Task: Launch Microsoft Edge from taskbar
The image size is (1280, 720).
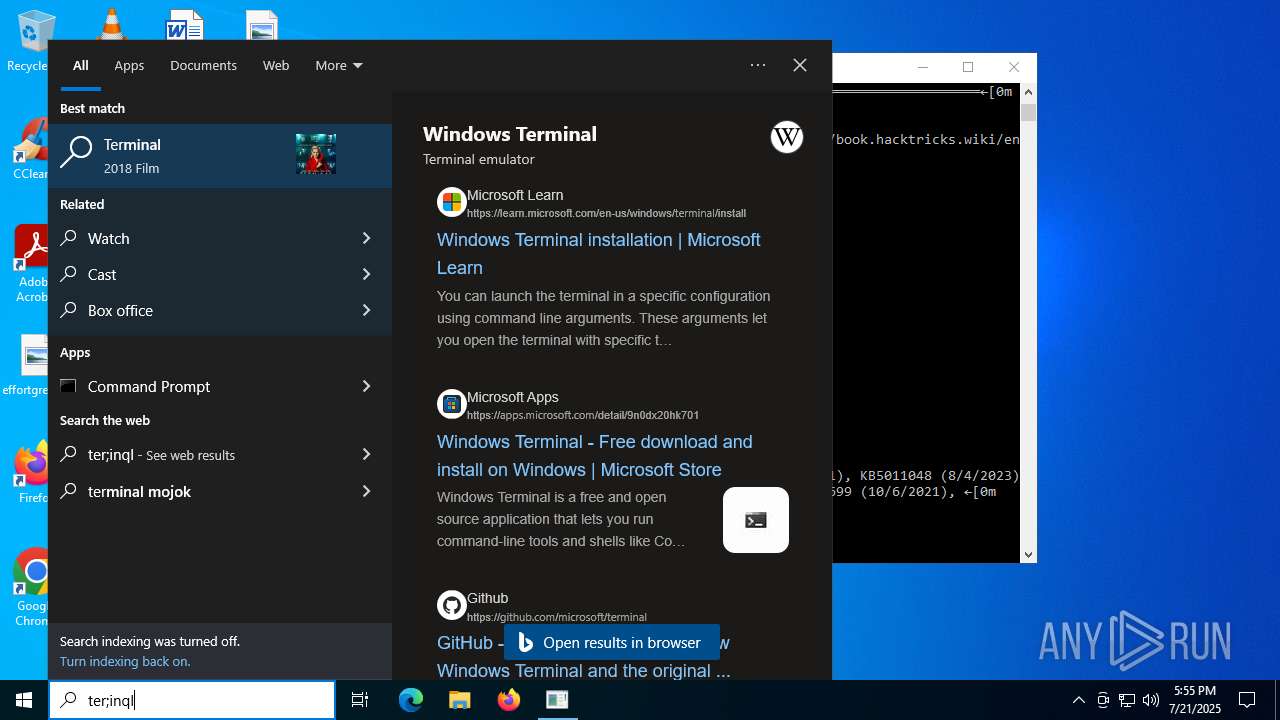Action: pyautogui.click(x=411, y=700)
